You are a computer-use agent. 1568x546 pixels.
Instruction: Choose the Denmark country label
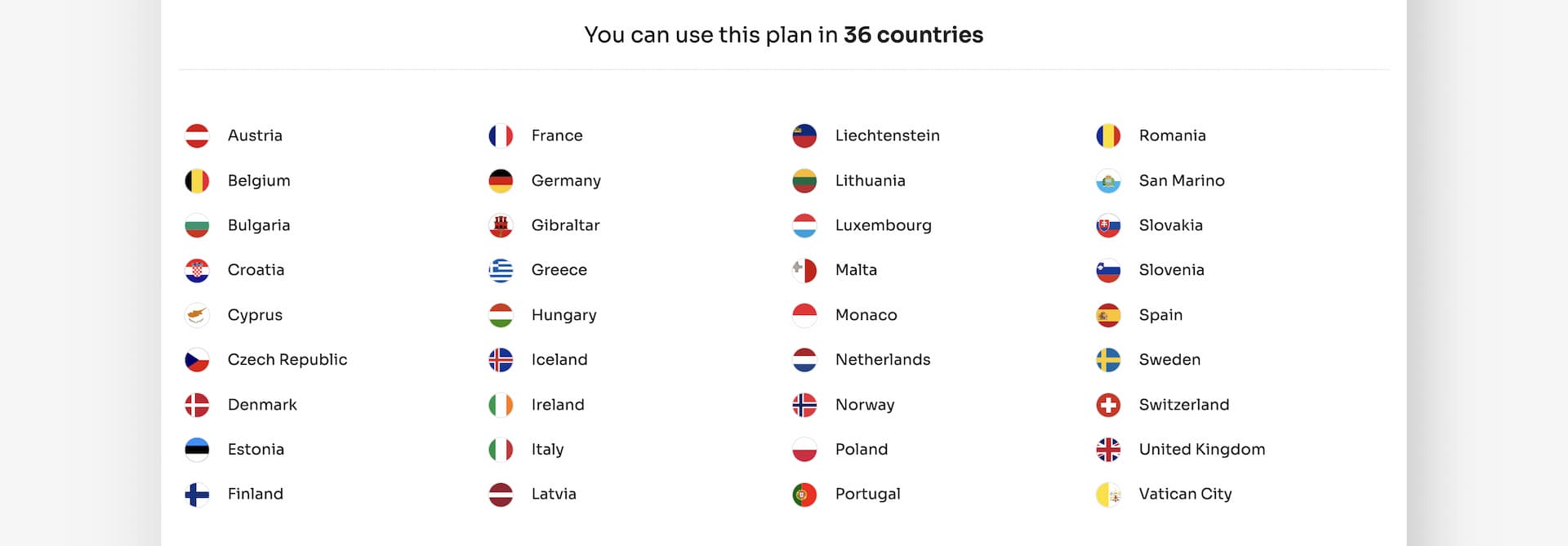click(262, 405)
